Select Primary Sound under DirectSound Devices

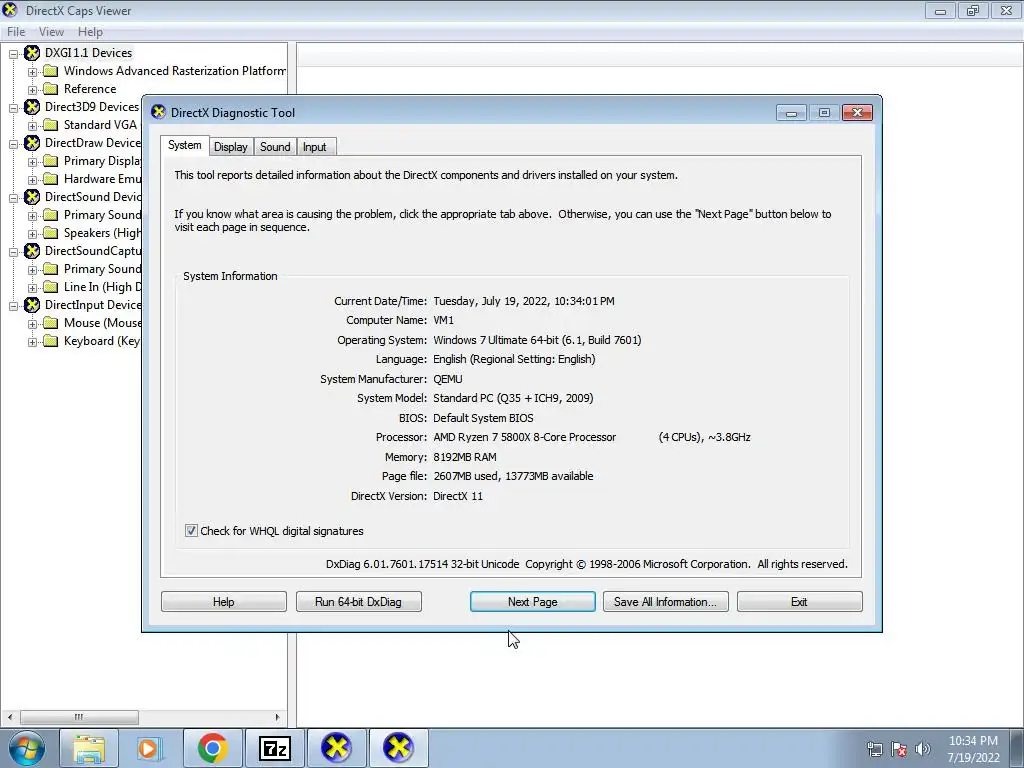(x=102, y=215)
